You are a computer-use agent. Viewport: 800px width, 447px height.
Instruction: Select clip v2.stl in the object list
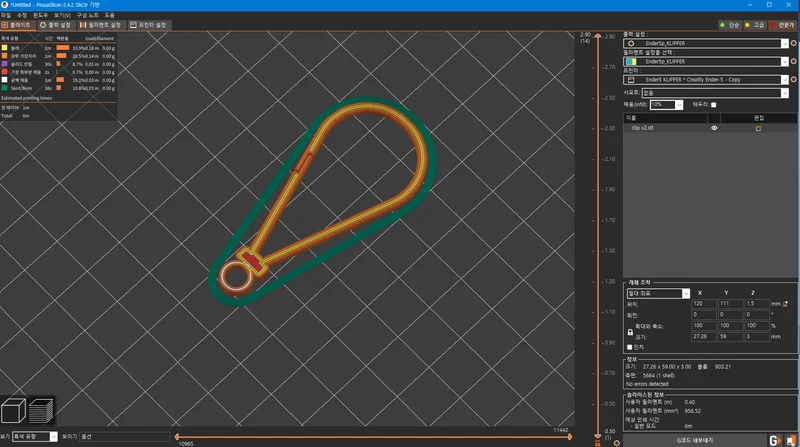coord(642,128)
